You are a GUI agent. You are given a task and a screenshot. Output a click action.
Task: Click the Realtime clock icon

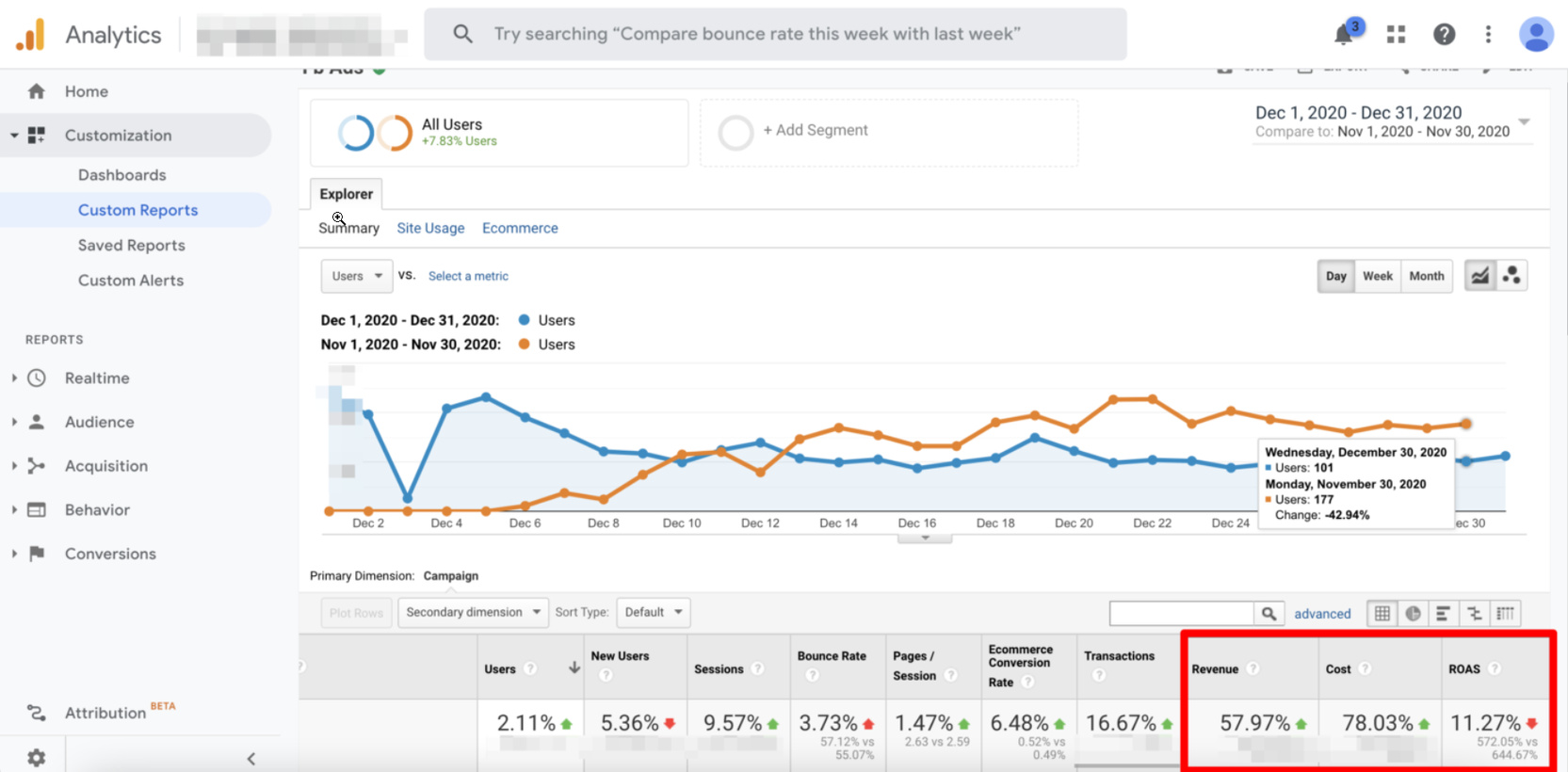point(37,378)
